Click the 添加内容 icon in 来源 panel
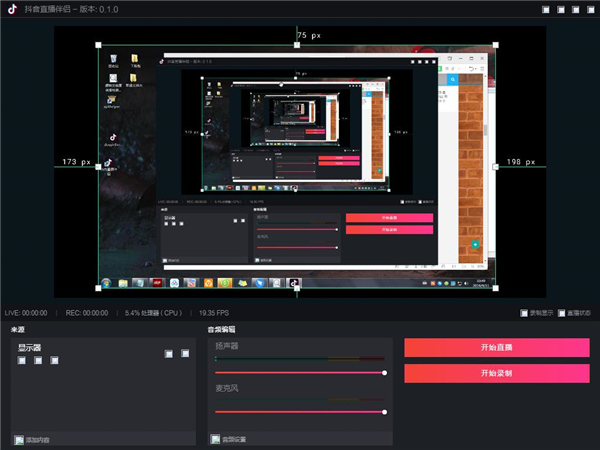Viewport: 600px width, 450px height. click(x=19, y=439)
